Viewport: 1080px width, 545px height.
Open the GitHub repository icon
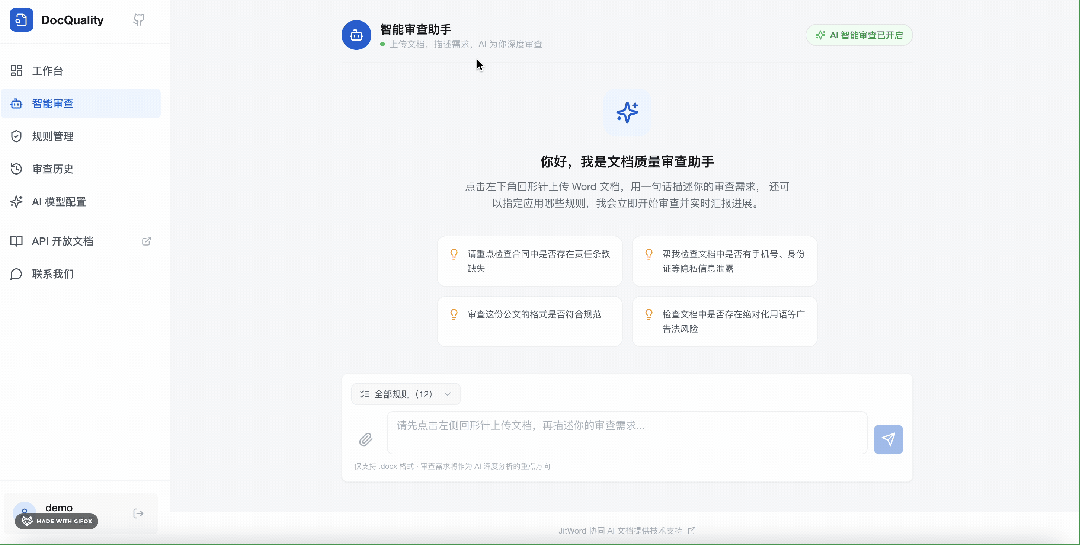click(x=139, y=20)
